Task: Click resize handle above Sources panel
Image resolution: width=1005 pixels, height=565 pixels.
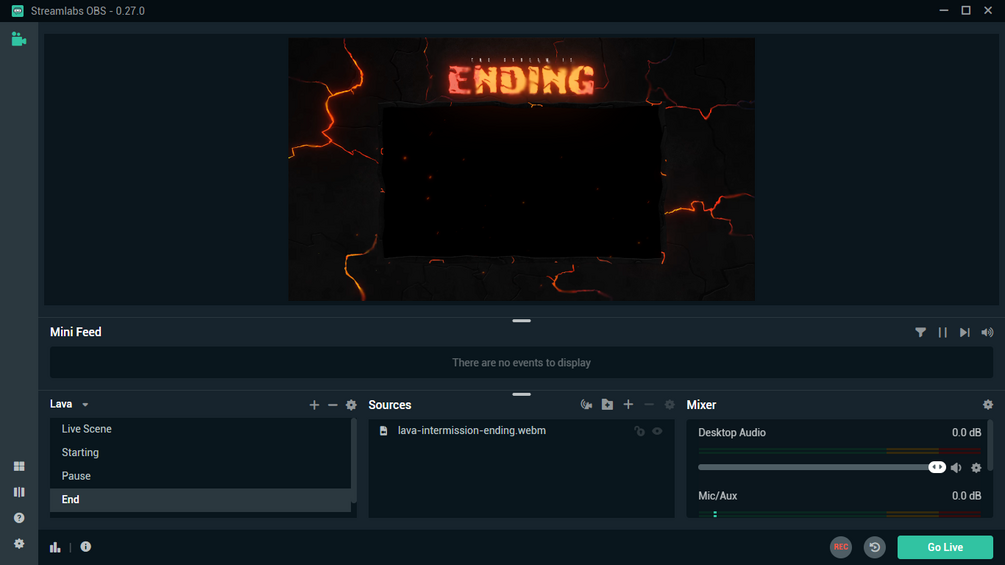Action: coord(521,394)
